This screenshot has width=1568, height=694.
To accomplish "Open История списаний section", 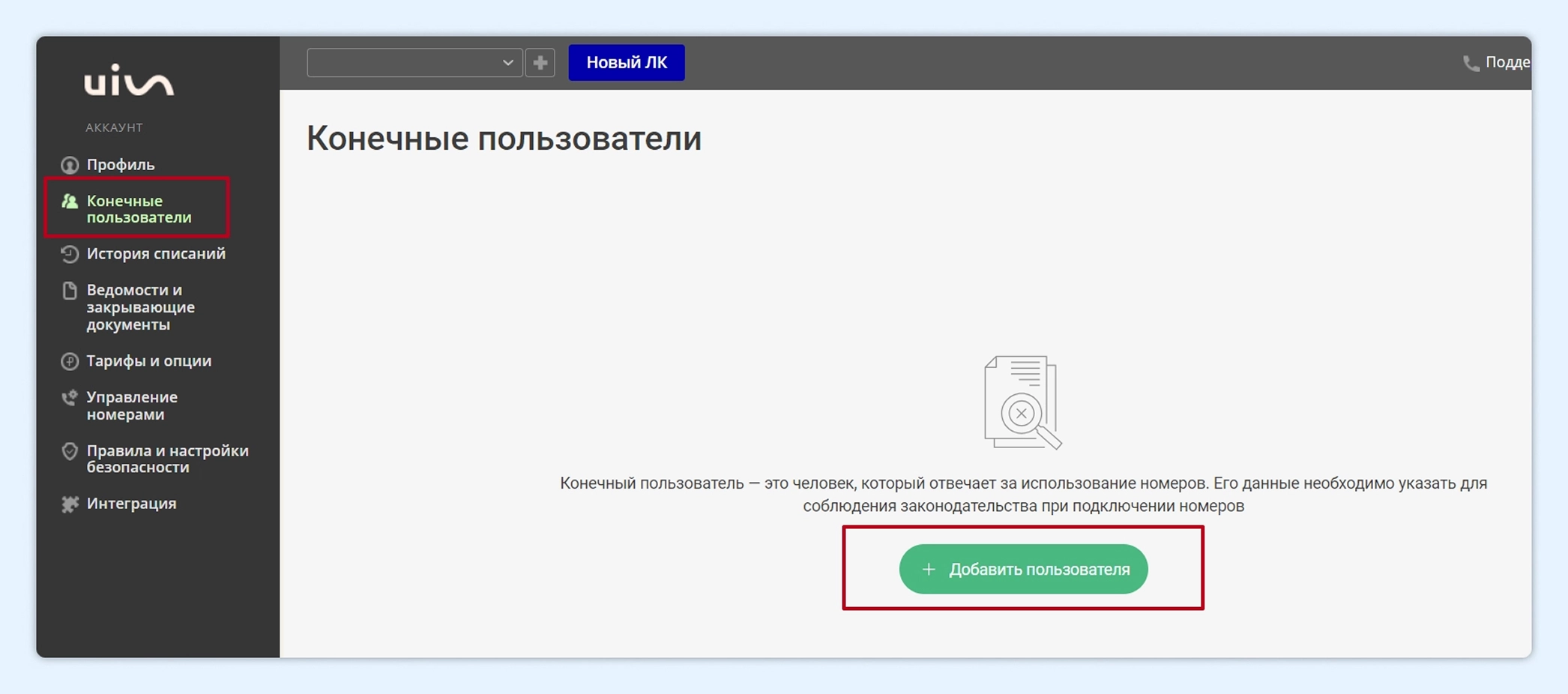I will (x=156, y=254).
